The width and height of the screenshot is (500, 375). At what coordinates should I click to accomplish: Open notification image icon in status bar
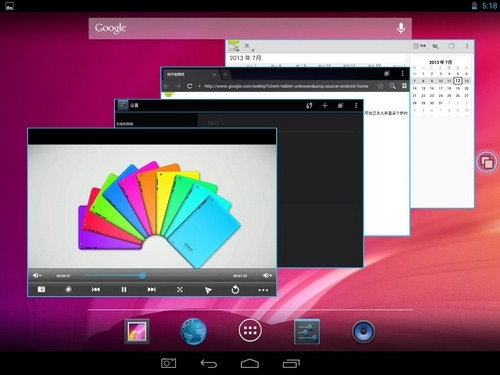(9, 6)
